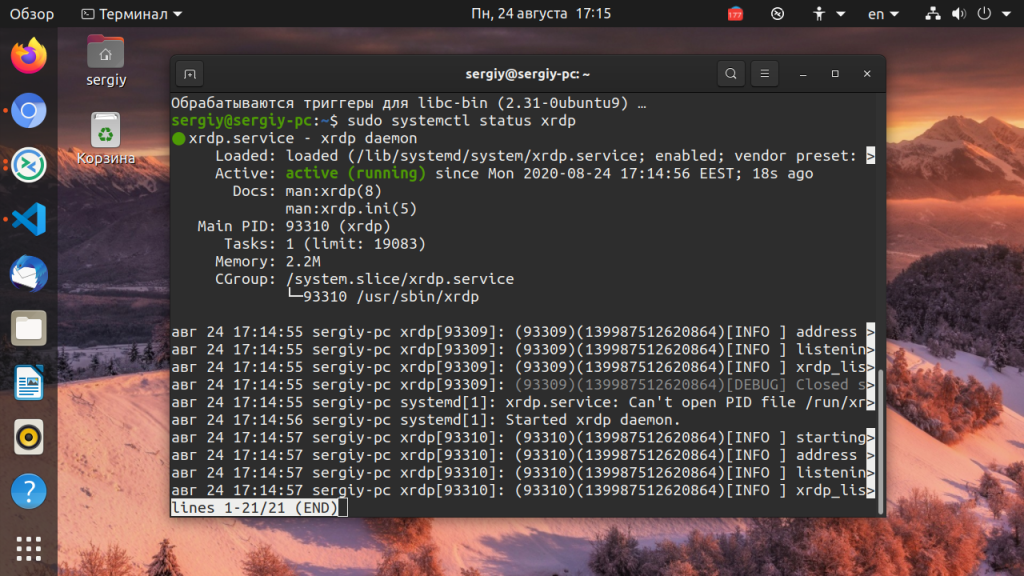
Task: Launch Visual Studio Code from dock
Action: [x=29, y=218]
